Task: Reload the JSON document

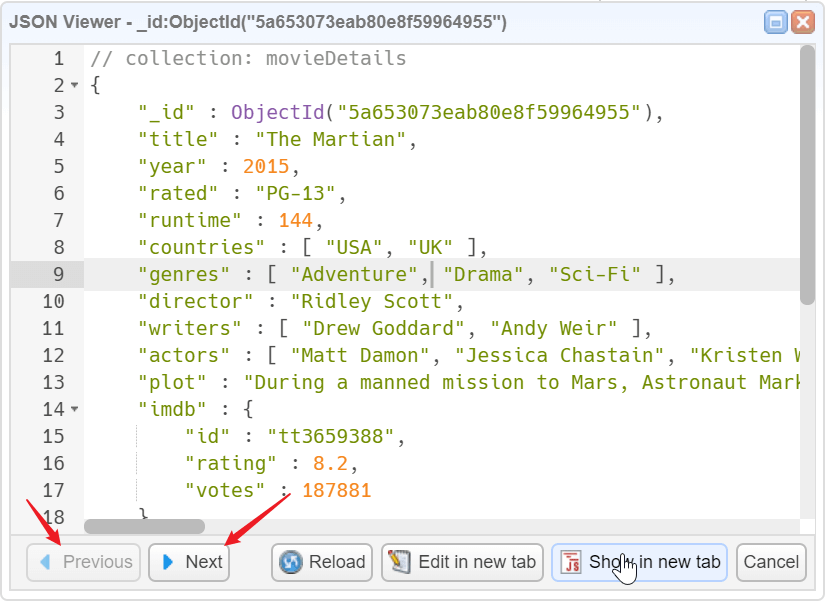Action: click(322, 562)
